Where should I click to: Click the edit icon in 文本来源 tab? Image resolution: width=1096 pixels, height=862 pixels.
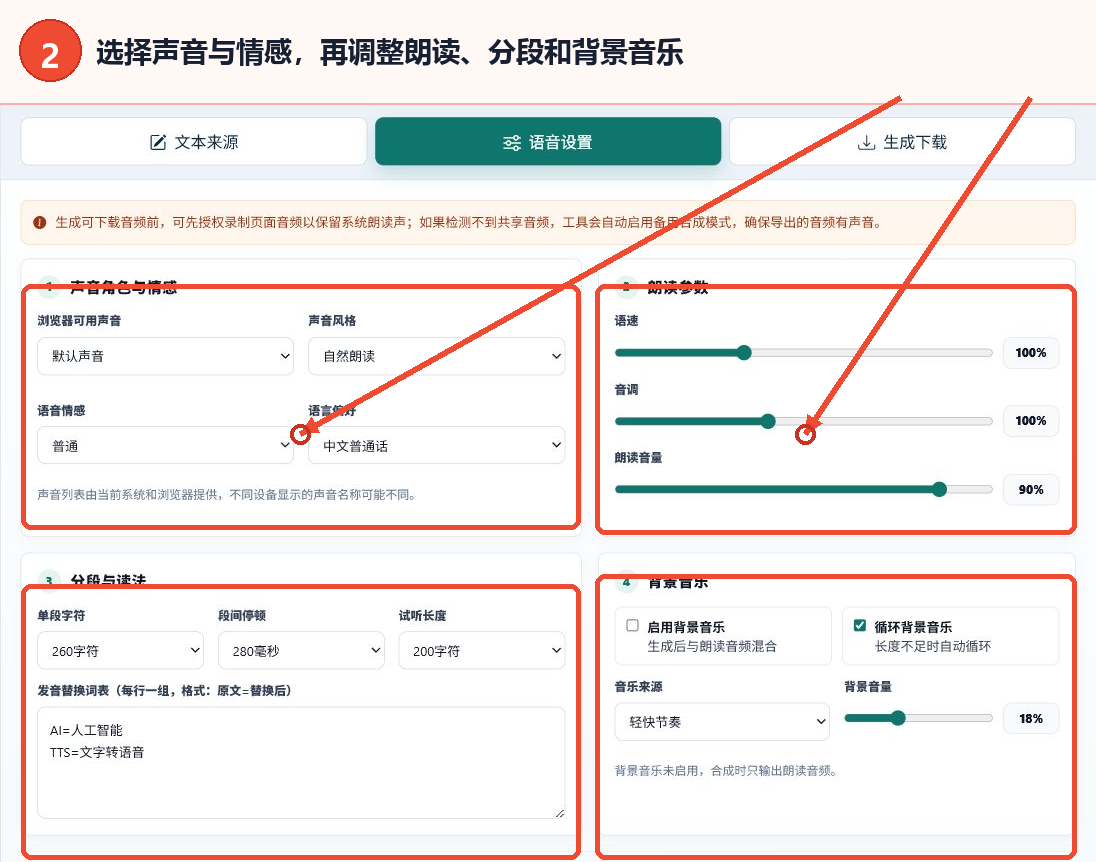(x=159, y=143)
